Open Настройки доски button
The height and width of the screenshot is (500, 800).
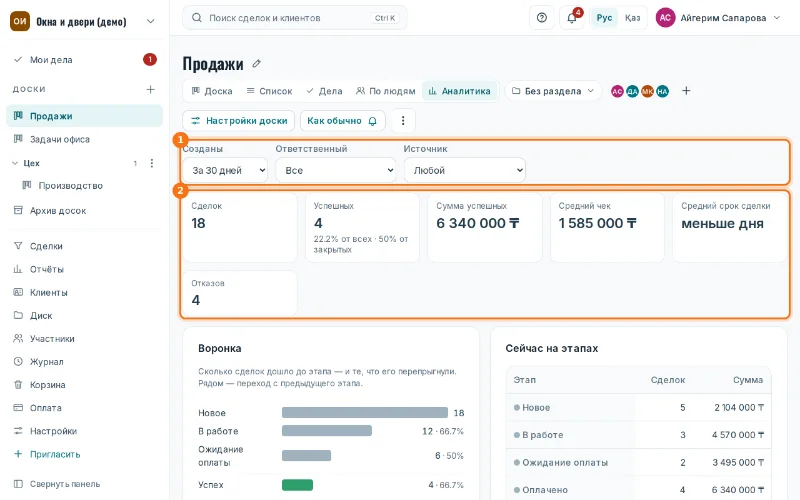[239, 121]
